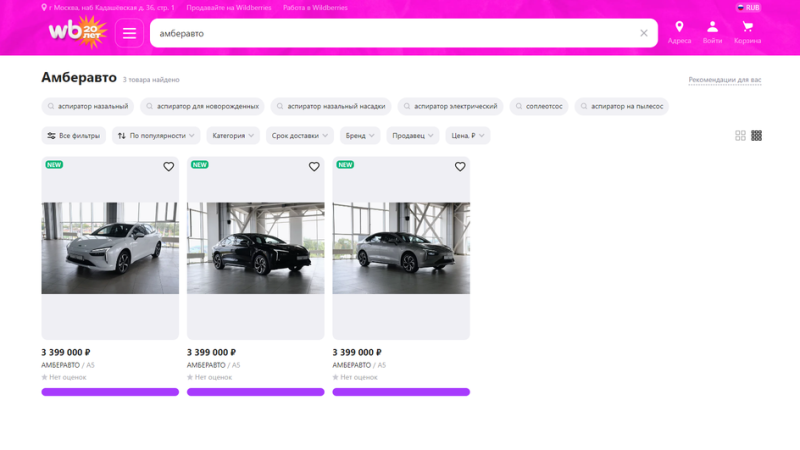Image resolution: width=800 pixels, height=450 pixels.
Task: Expand the Бренд filter dropdown
Action: [360, 136]
